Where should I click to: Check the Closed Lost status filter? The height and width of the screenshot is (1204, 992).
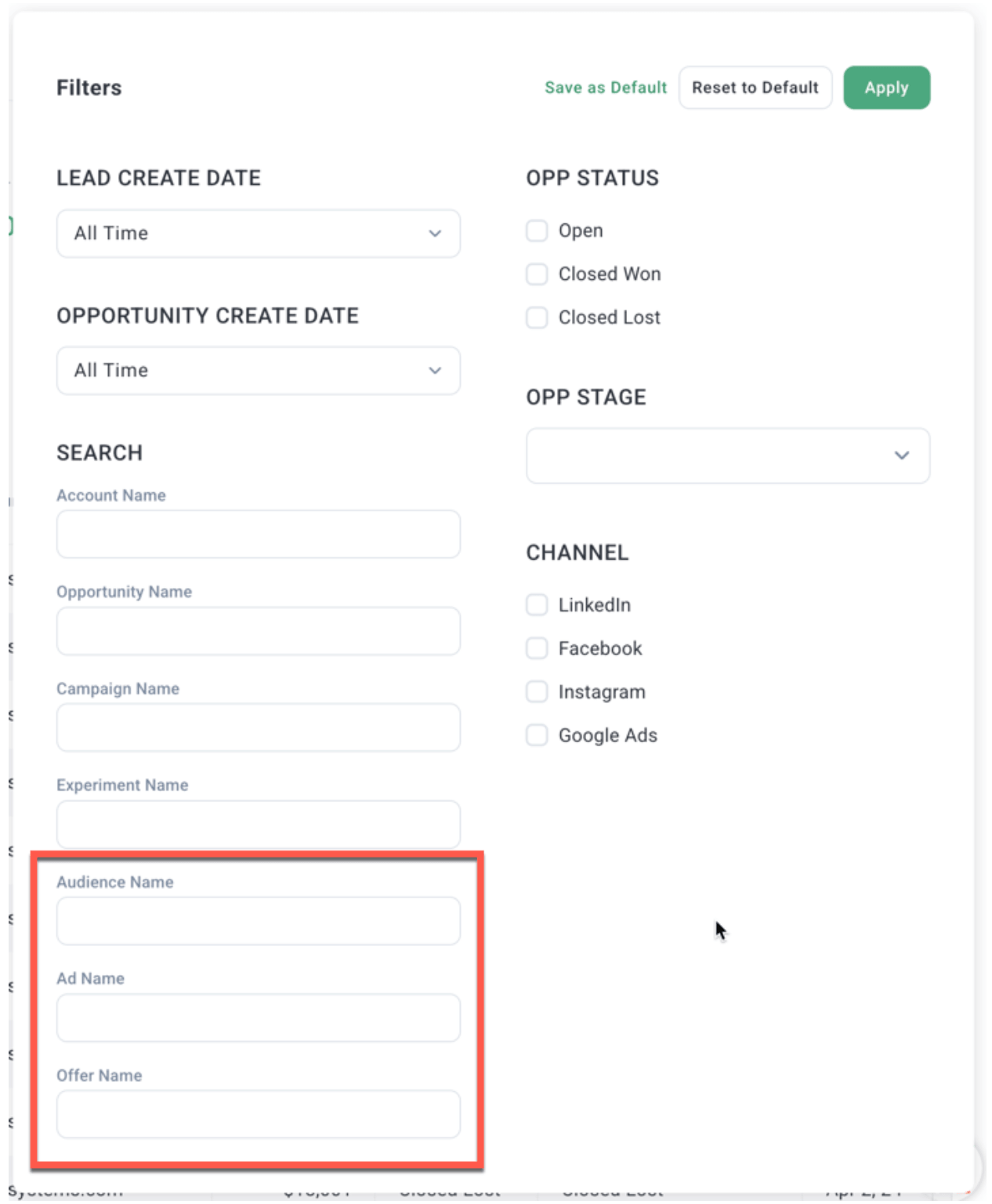point(536,317)
